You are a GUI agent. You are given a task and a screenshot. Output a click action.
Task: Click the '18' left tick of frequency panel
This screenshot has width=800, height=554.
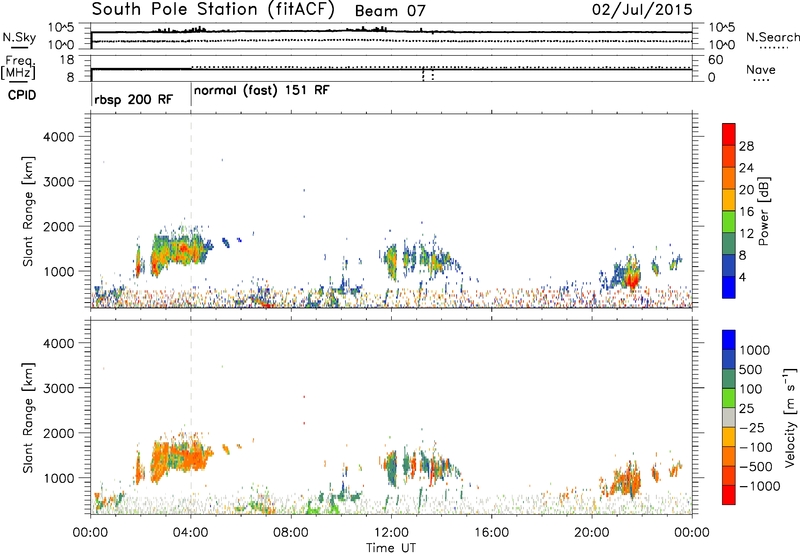point(67,60)
